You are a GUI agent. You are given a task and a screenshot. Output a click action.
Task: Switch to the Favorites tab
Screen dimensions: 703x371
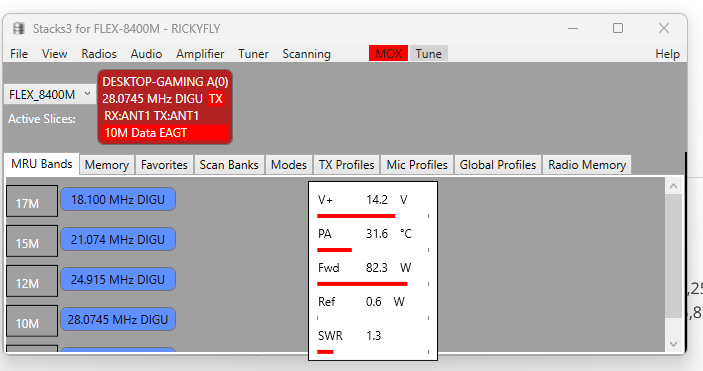click(164, 165)
